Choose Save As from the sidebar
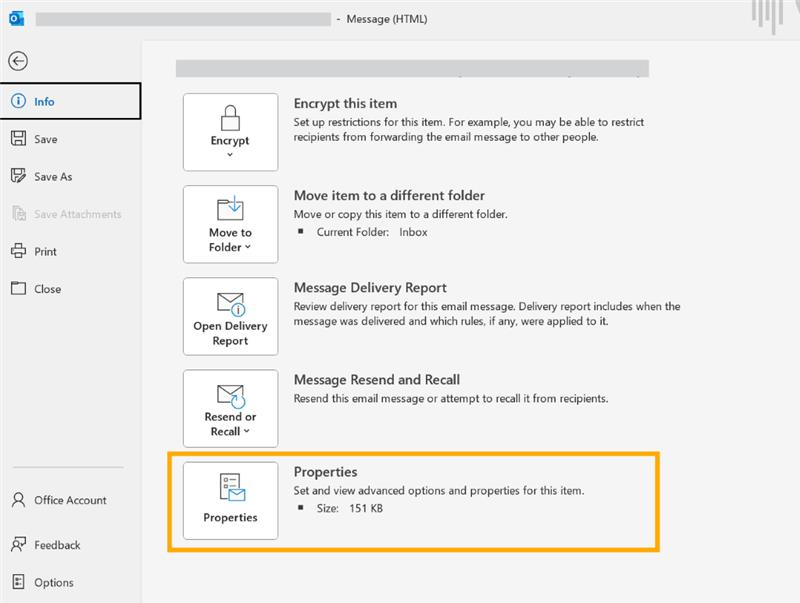The height and width of the screenshot is (603, 800). pos(70,177)
